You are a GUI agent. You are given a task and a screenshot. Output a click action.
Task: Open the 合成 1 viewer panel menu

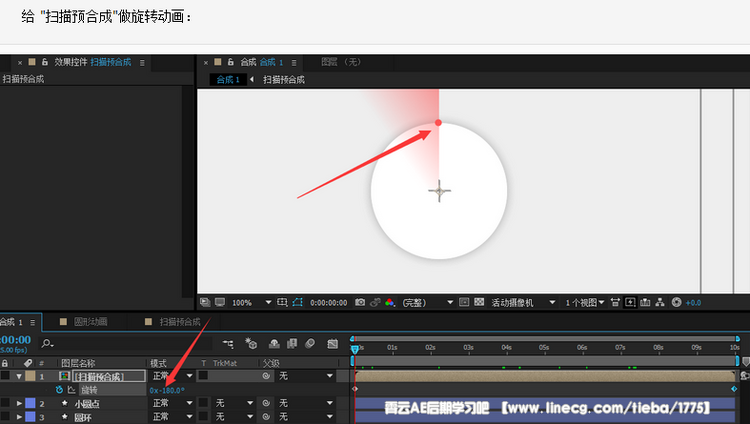pyautogui.click(x=294, y=62)
